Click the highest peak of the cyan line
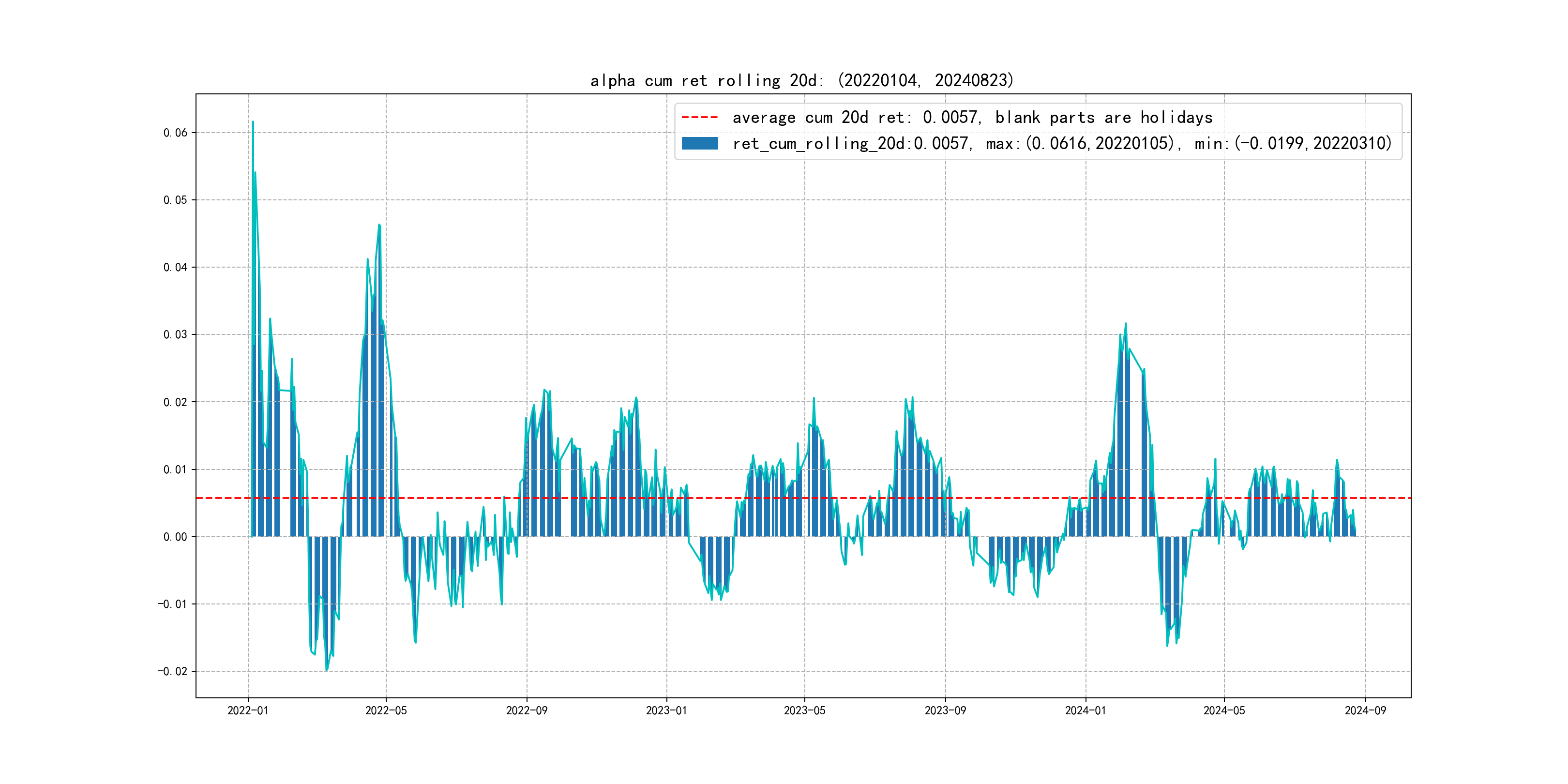 tap(253, 122)
